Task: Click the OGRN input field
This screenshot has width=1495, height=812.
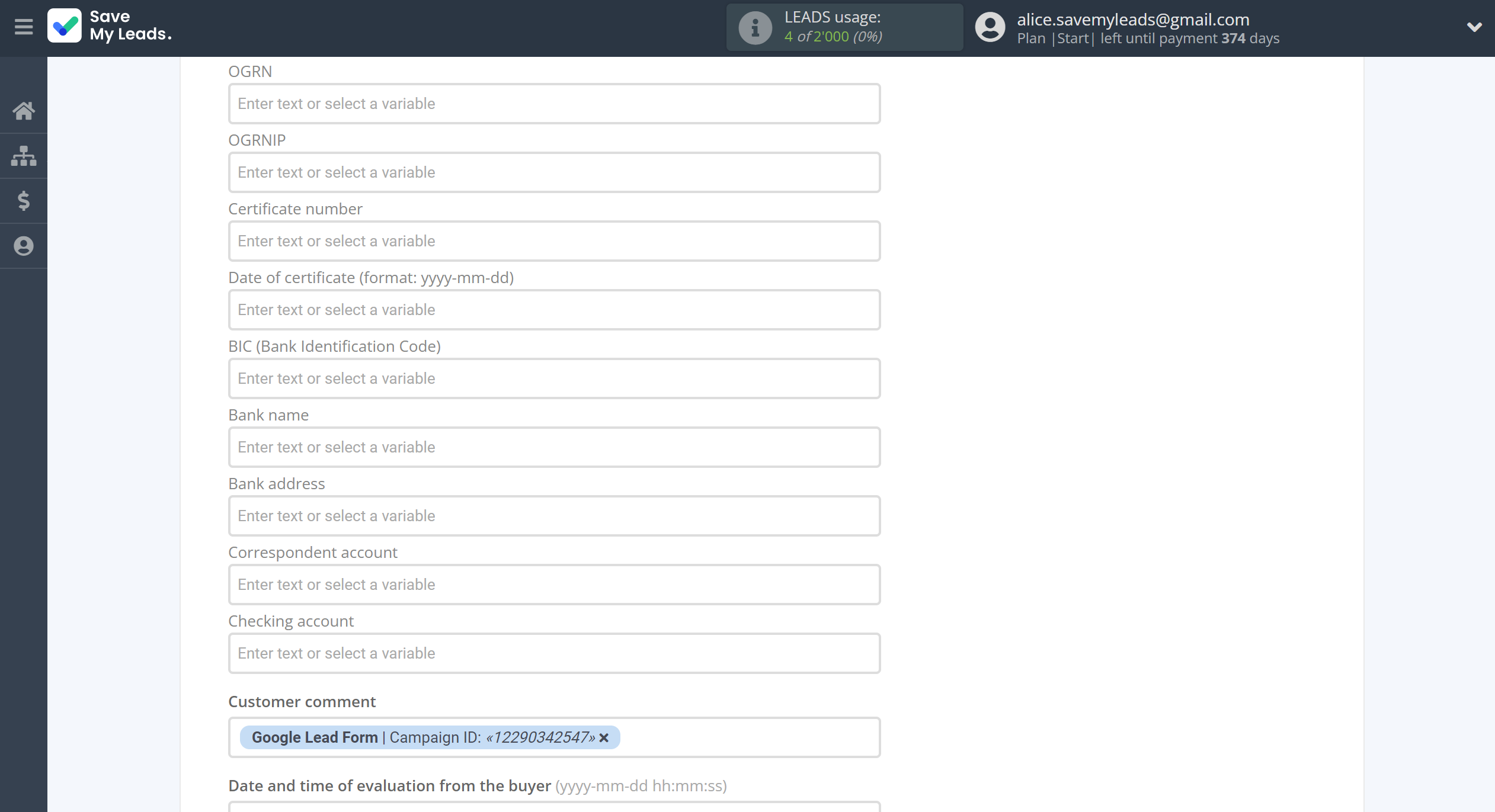Action: [554, 104]
